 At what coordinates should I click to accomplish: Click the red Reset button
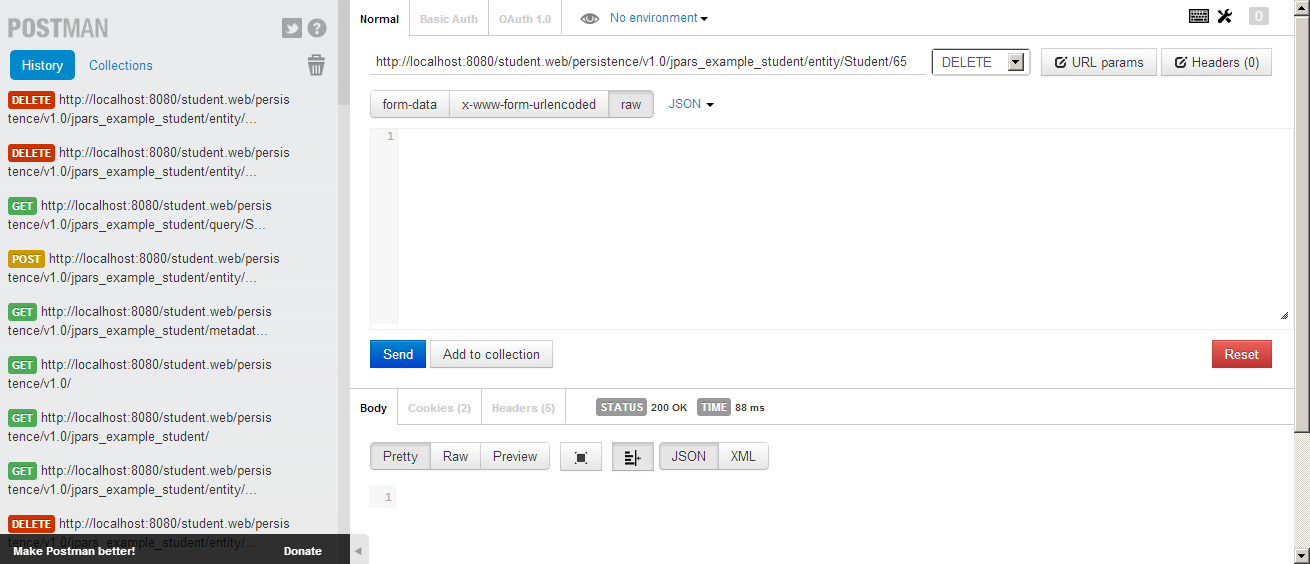coord(1241,354)
